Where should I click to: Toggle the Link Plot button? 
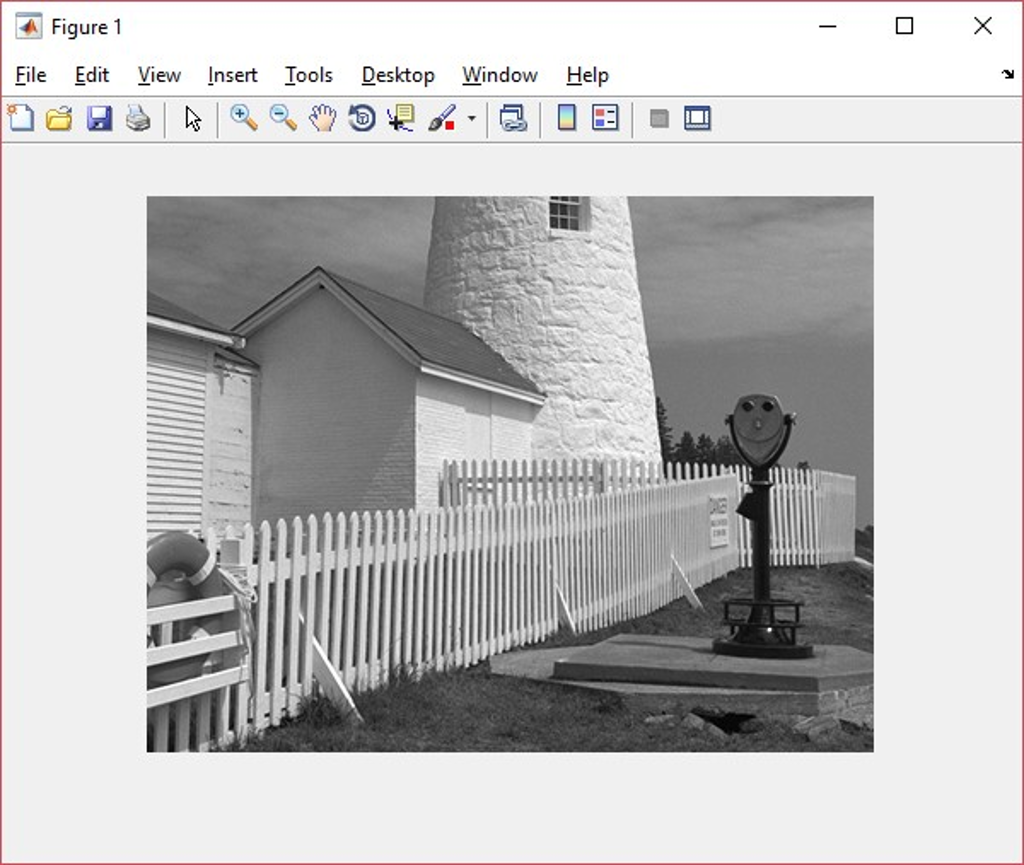[513, 119]
